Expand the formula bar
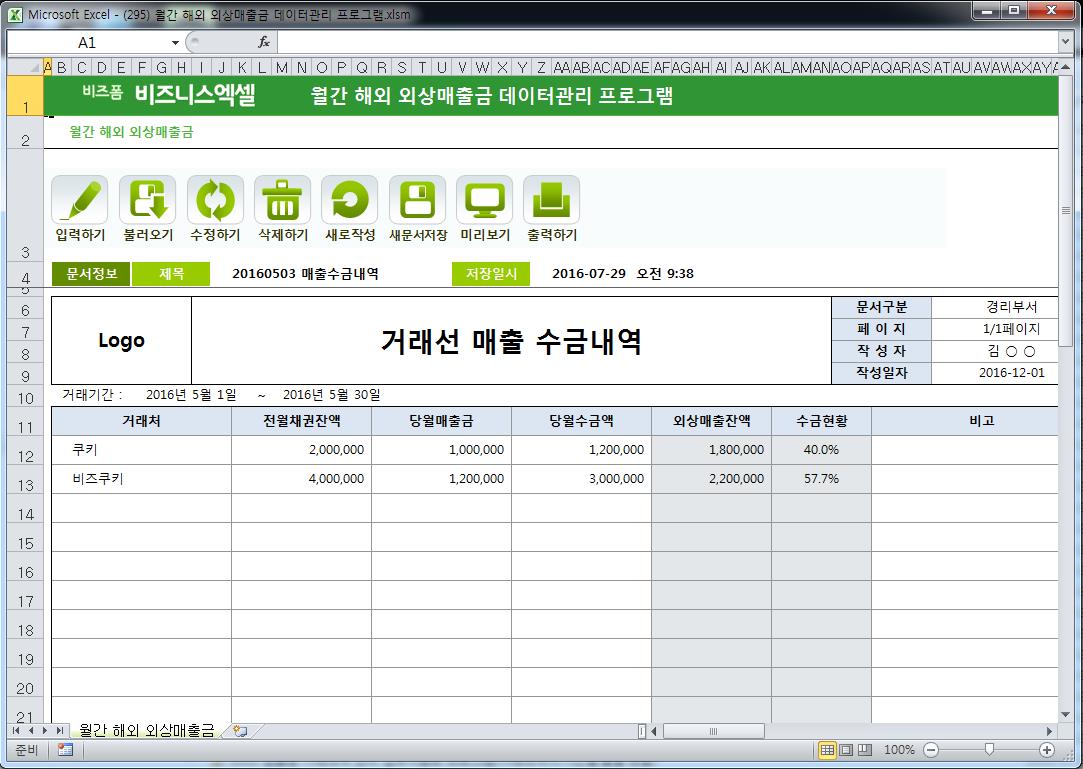This screenshot has width=1083, height=769. tap(1065, 42)
